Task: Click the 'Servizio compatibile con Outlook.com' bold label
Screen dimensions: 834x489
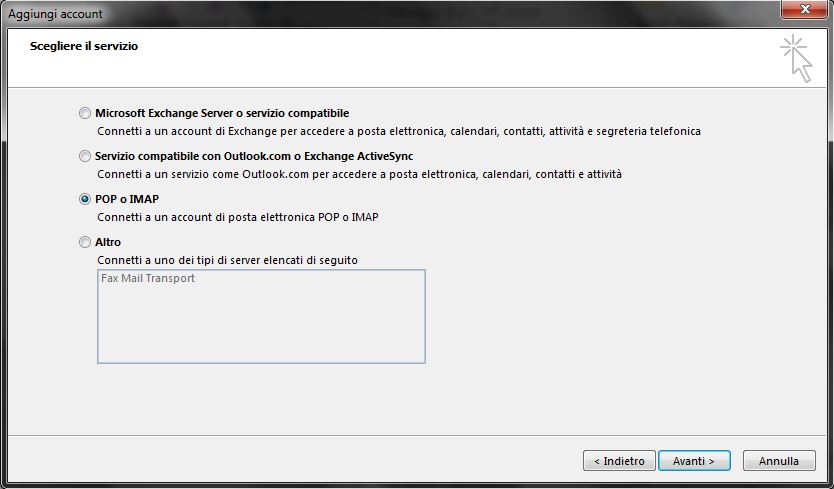Action: (254, 156)
